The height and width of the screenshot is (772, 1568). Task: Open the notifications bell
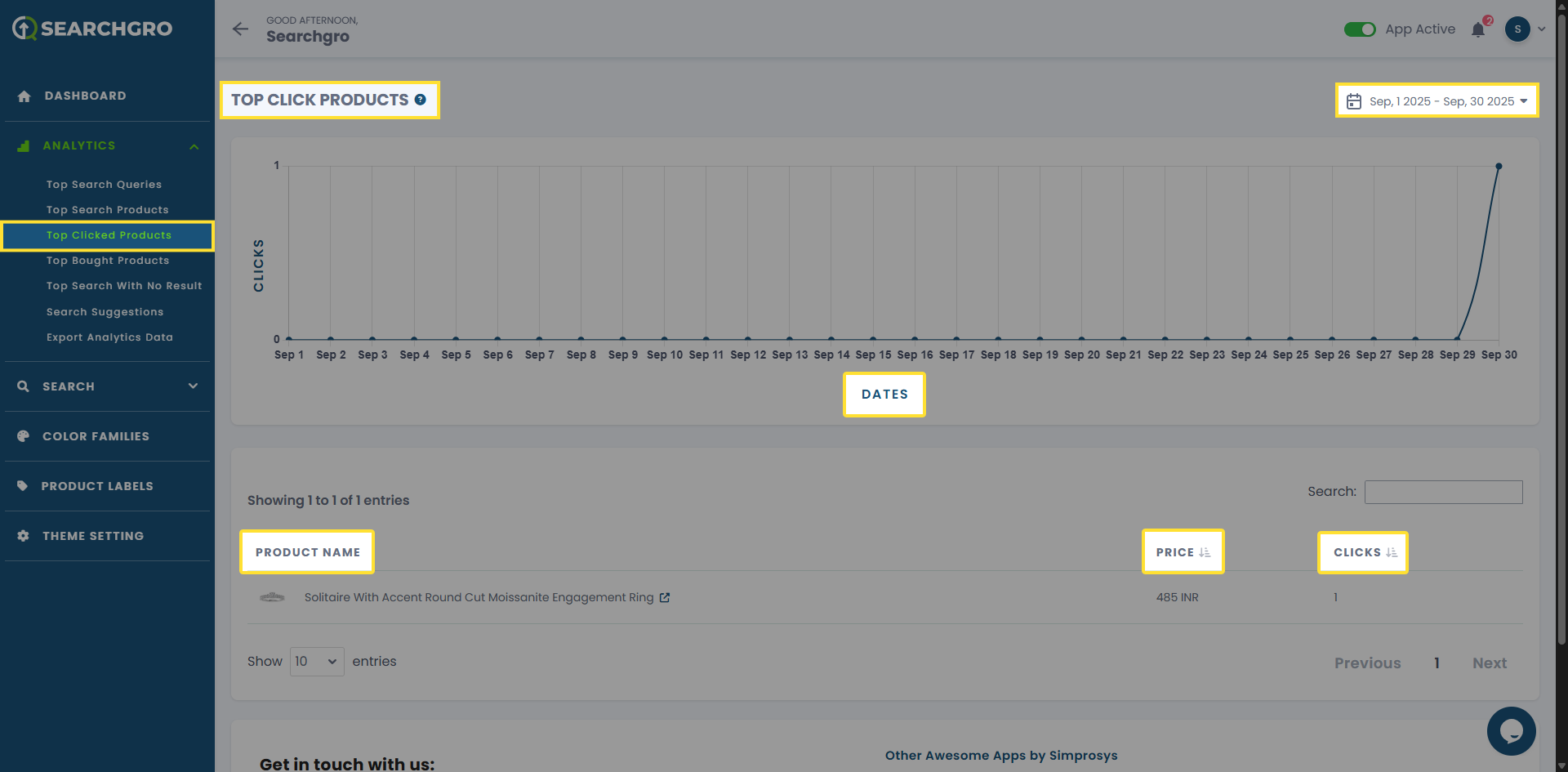point(1478,30)
